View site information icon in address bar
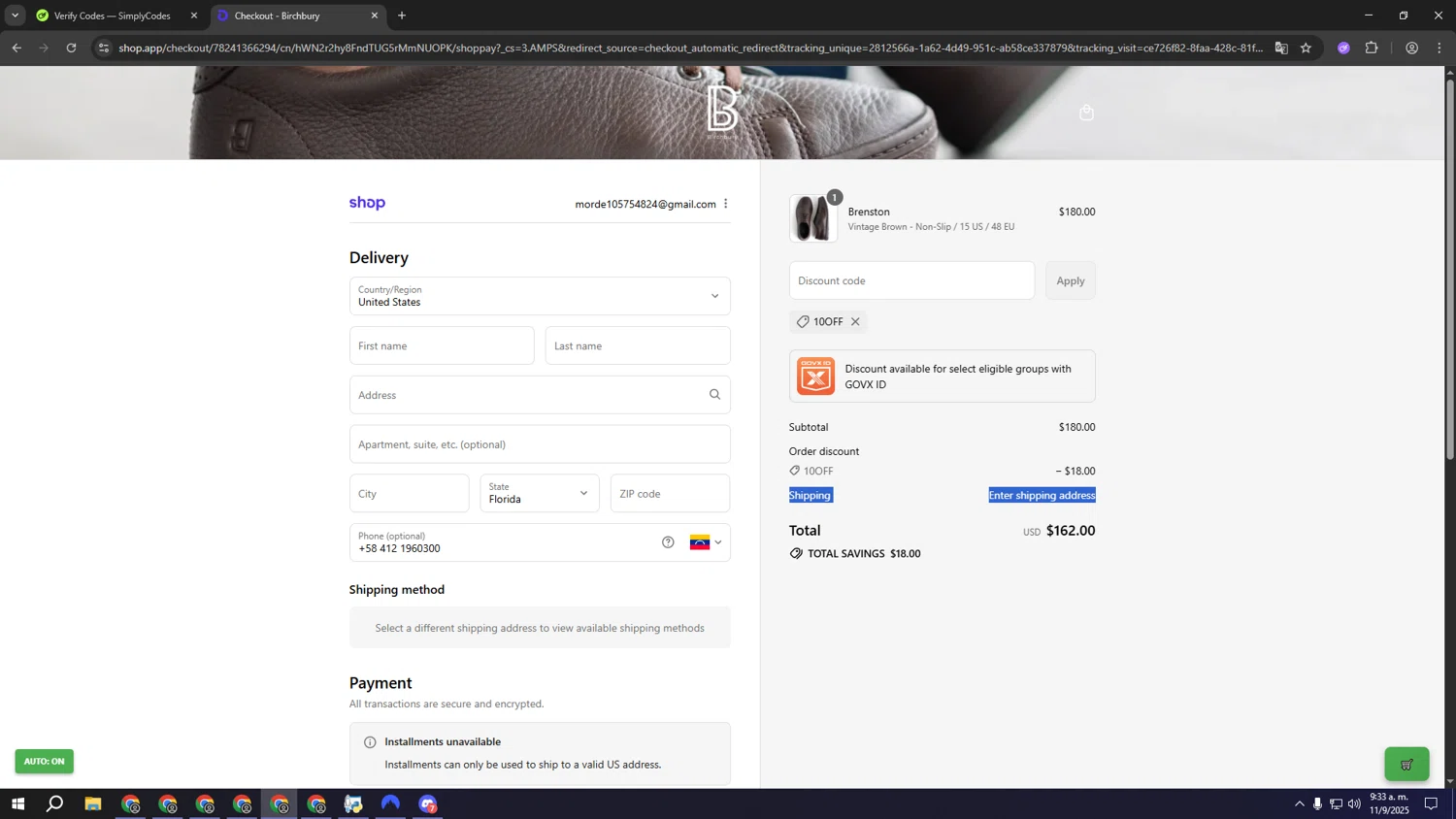The width and height of the screenshot is (1456, 819). [104, 48]
